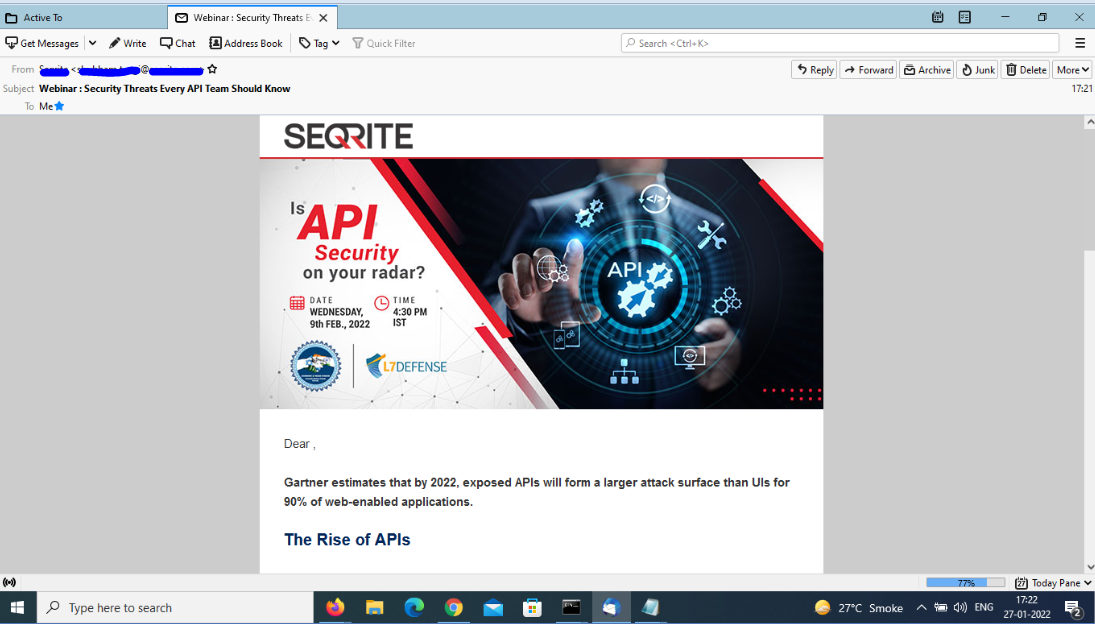Switch to the Active To tab

tap(84, 17)
